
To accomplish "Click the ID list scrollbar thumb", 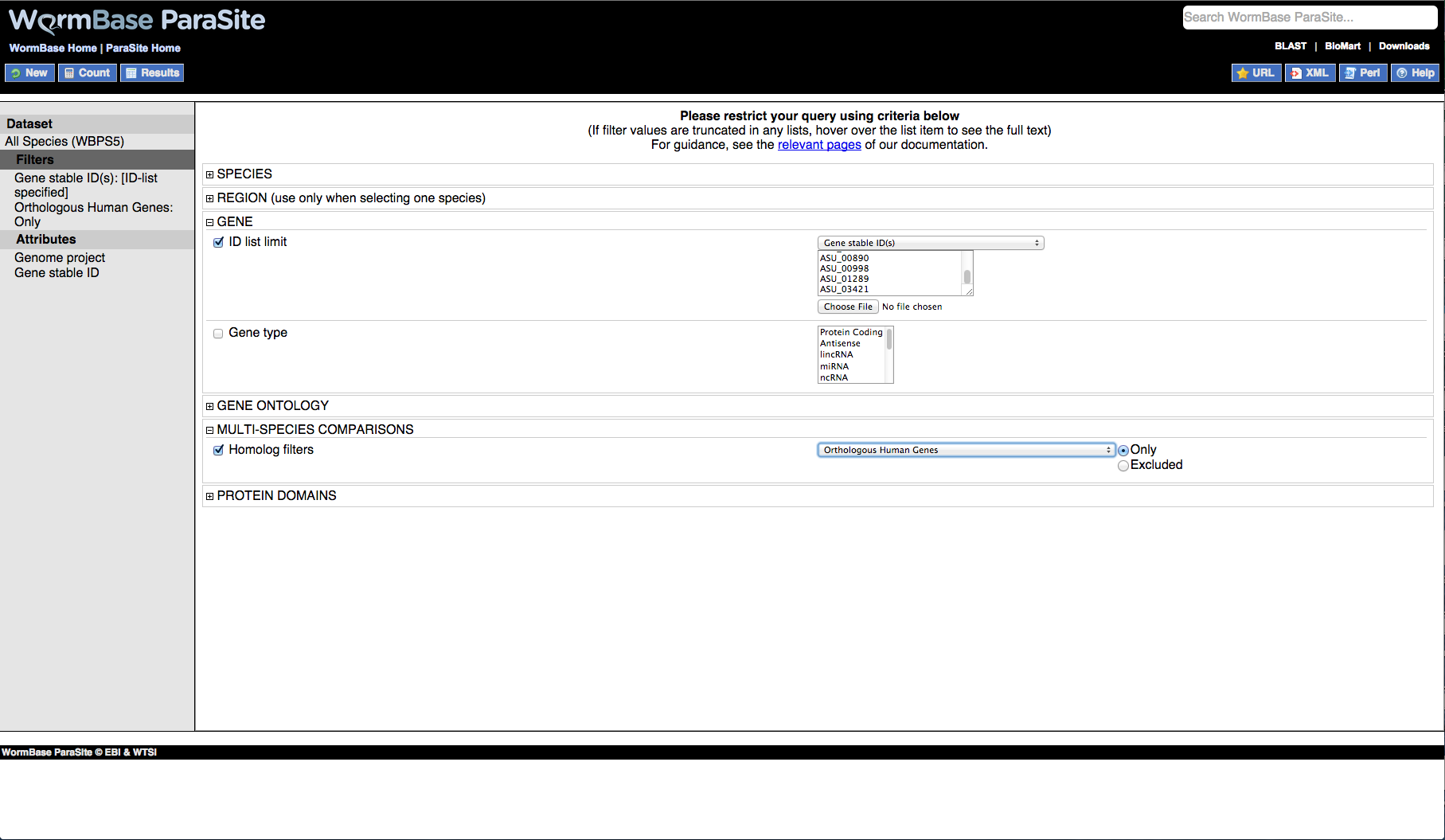I will [x=967, y=277].
